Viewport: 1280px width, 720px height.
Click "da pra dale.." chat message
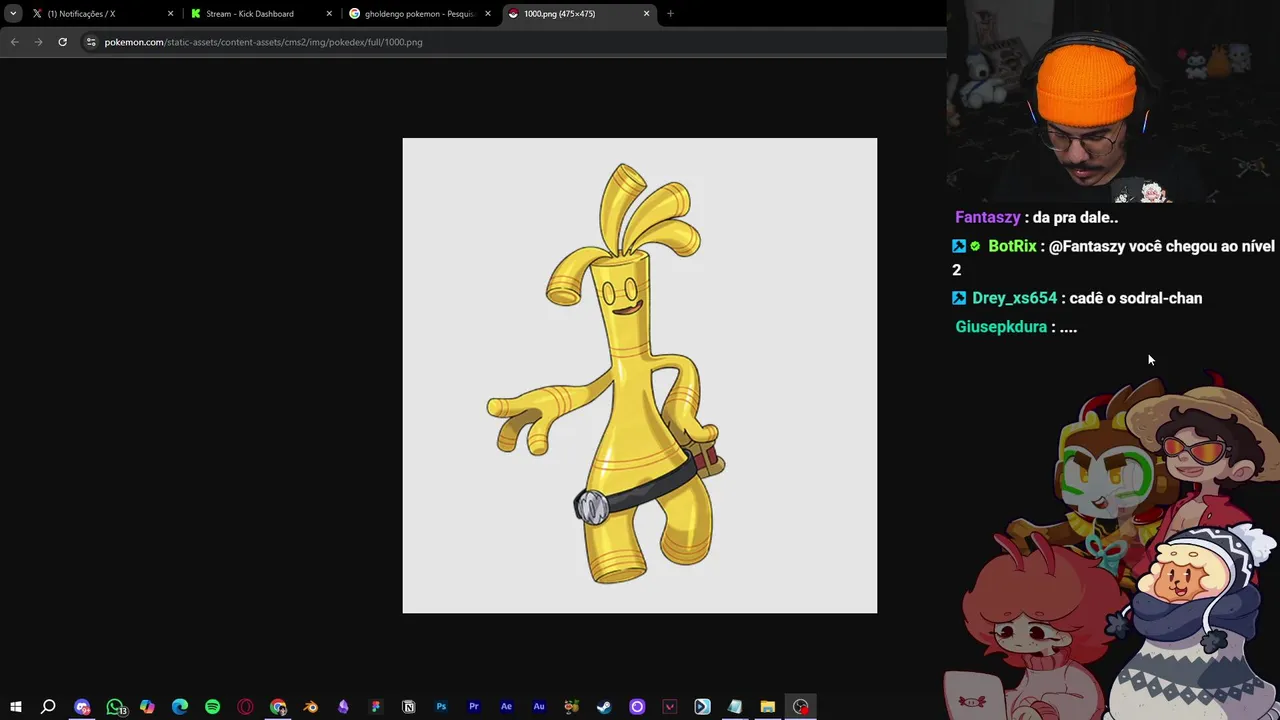1076,217
